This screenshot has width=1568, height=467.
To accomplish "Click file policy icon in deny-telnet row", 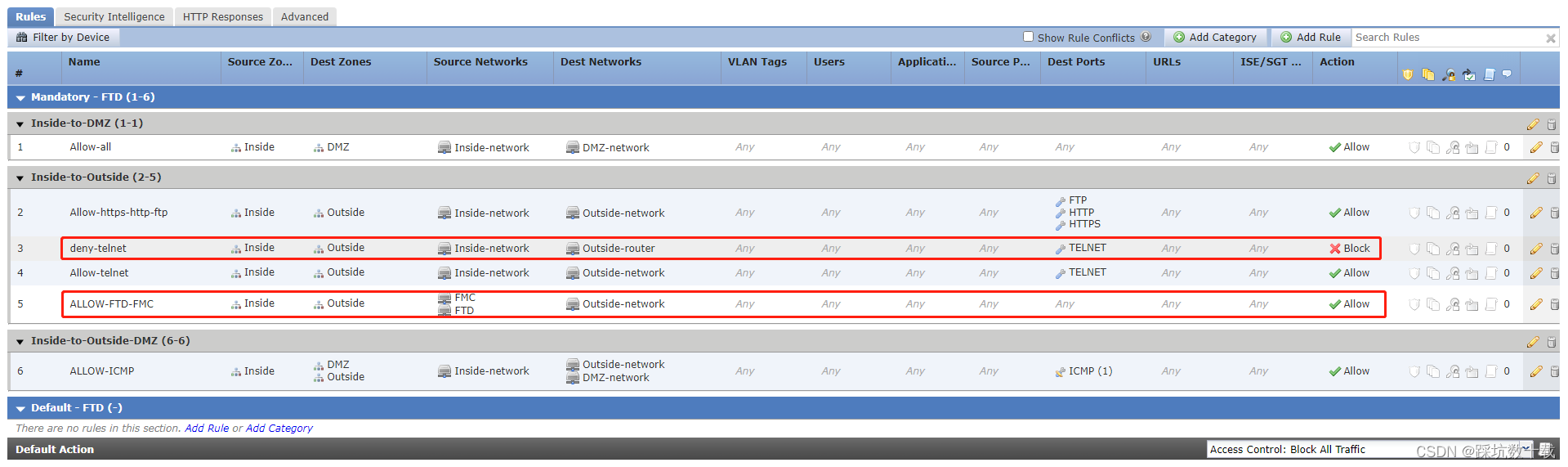I will click(x=1433, y=249).
